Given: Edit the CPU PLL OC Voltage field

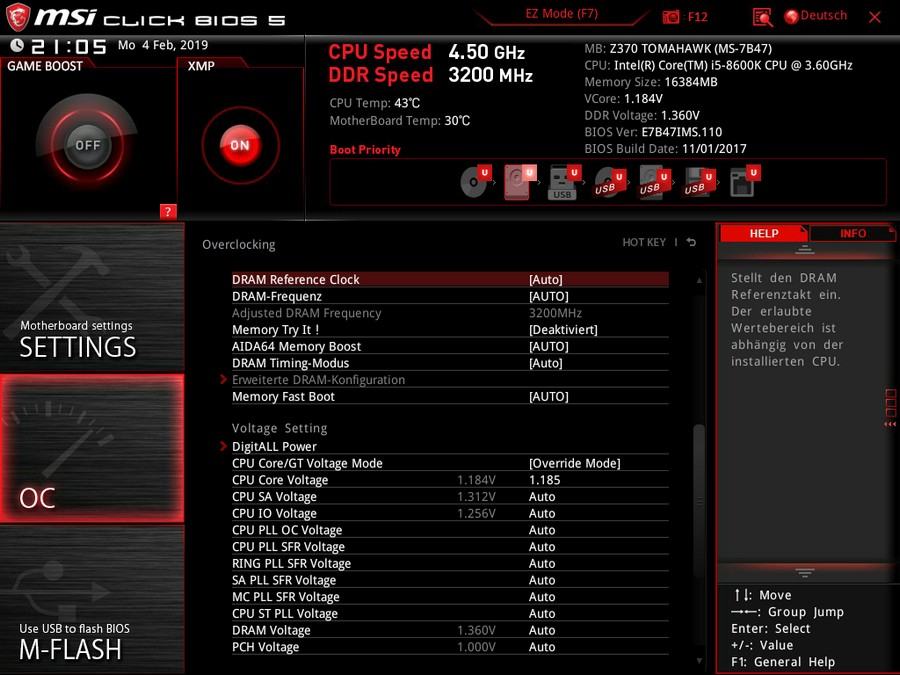Looking at the screenshot, I should tap(542, 530).
